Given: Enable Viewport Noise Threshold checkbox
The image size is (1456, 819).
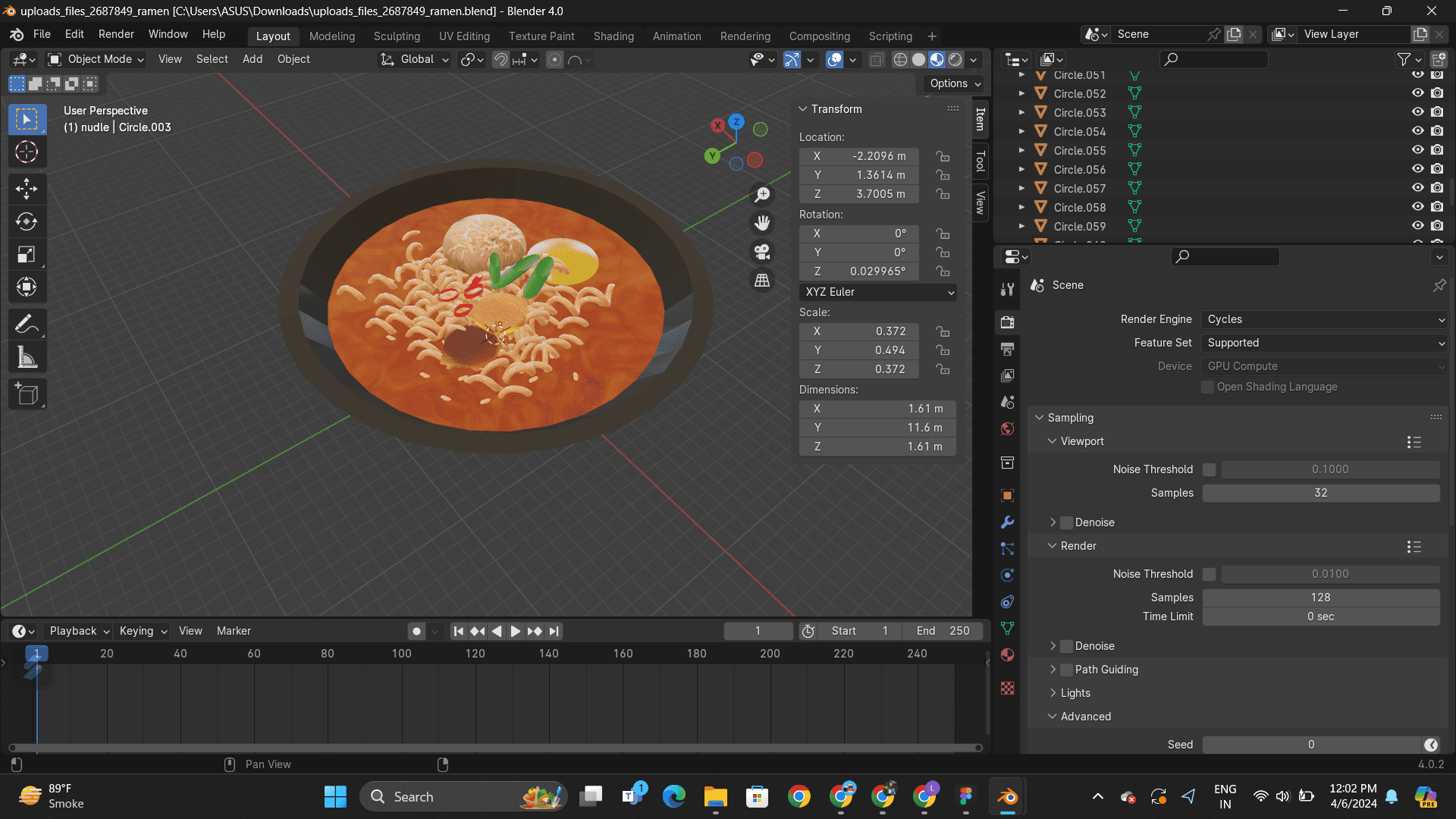Looking at the screenshot, I should (x=1209, y=469).
